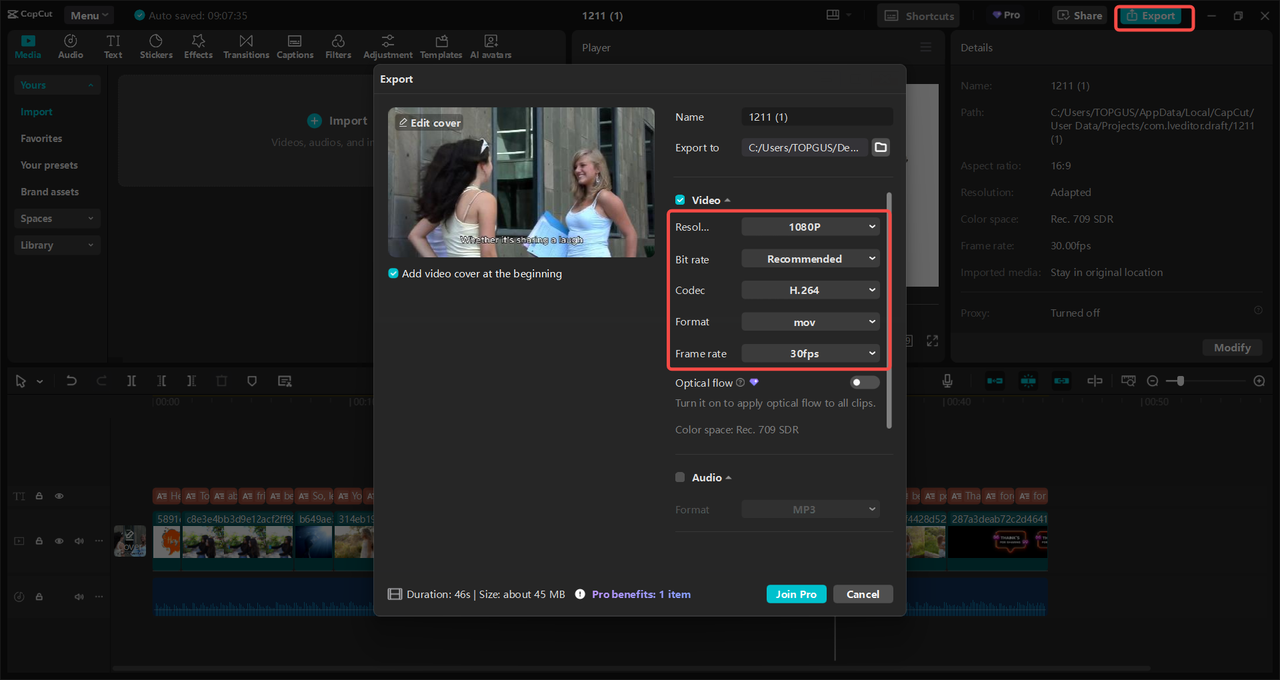Click the redo arrow in timeline toolbar
The height and width of the screenshot is (680, 1280).
tap(101, 381)
